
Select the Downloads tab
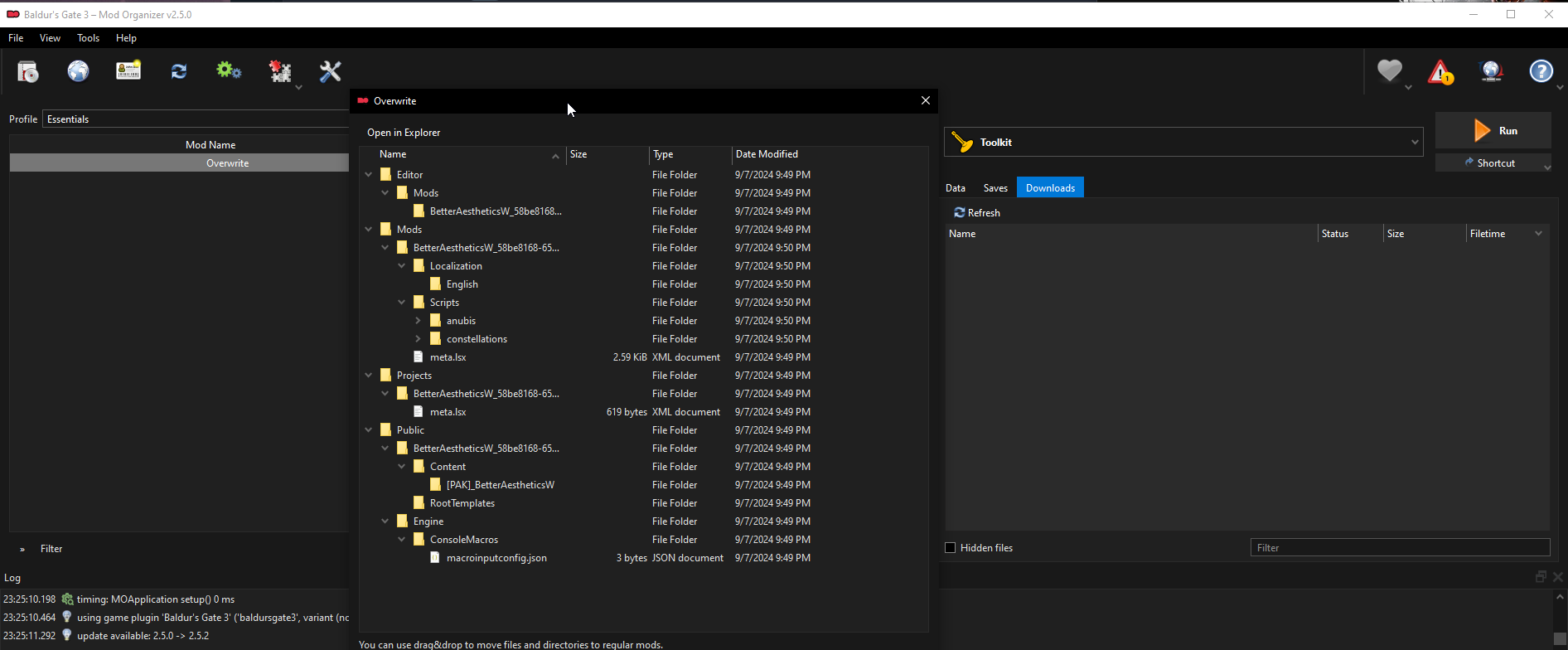click(x=1050, y=188)
